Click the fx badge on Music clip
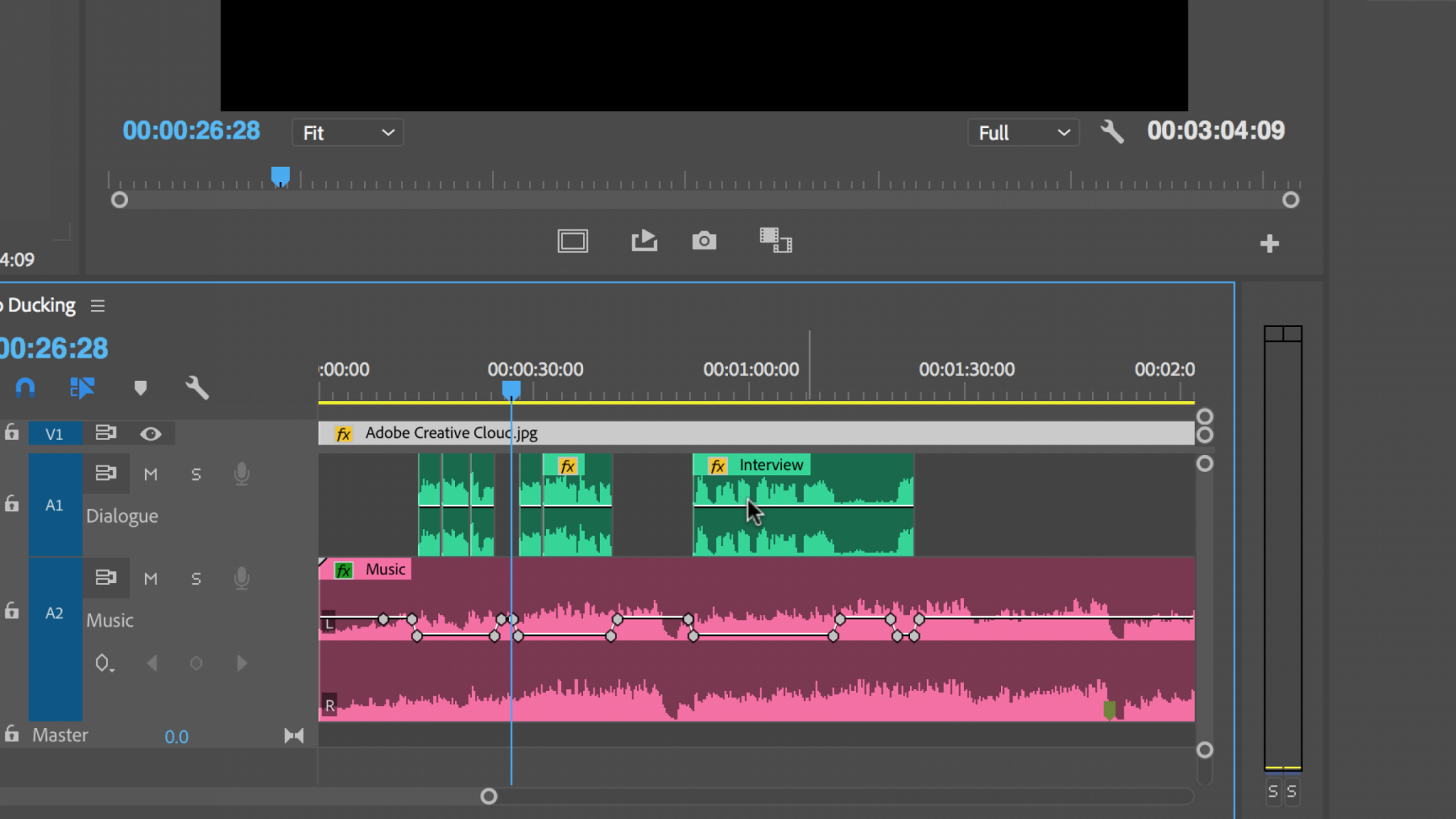The image size is (1456, 819). [x=344, y=570]
